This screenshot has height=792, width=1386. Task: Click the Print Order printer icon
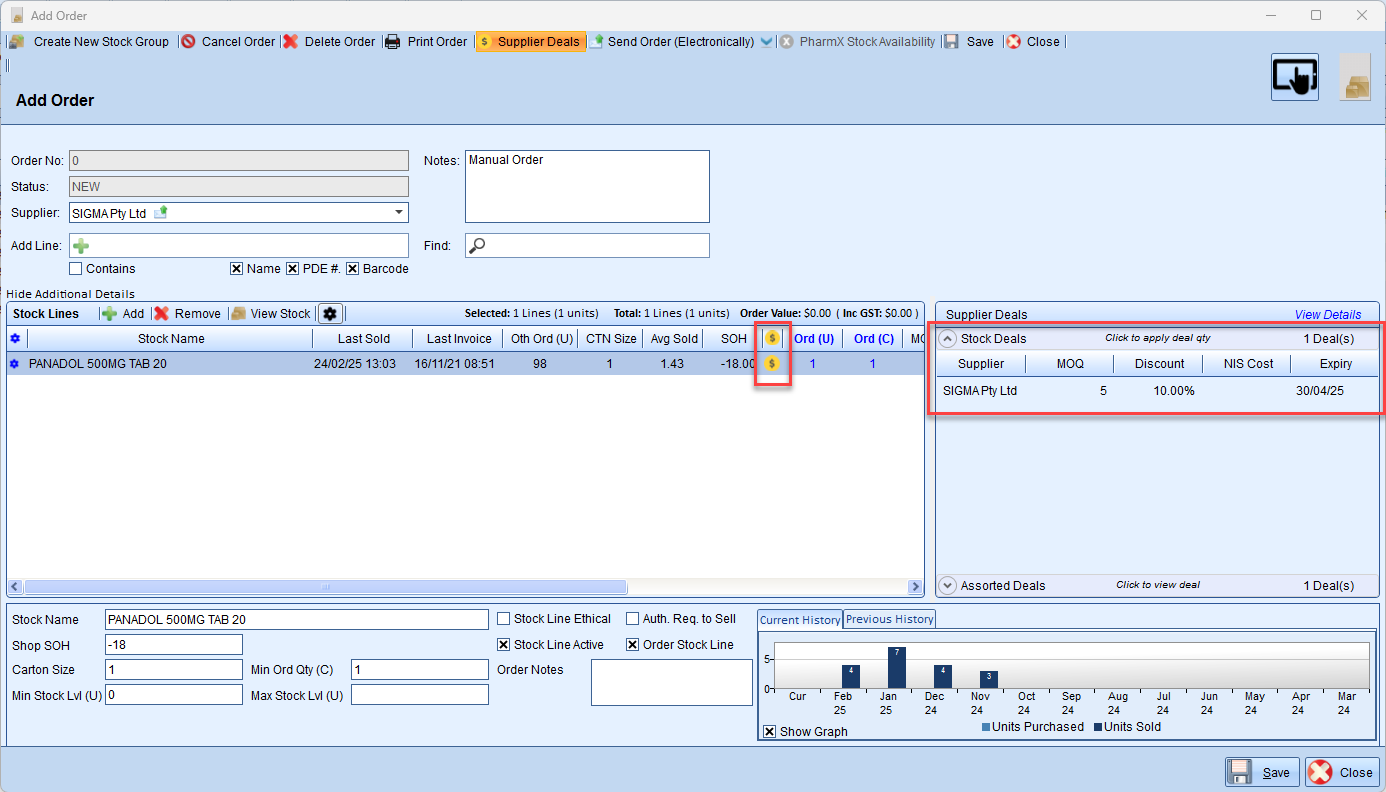pos(393,42)
